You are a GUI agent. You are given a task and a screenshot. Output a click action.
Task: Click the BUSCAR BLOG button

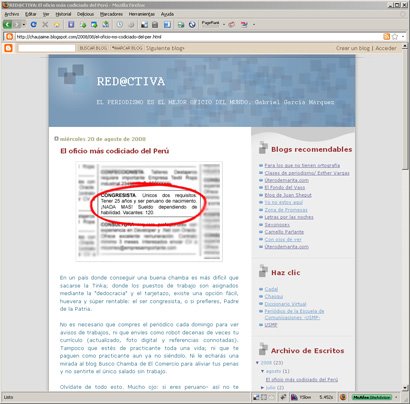[93, 48]
